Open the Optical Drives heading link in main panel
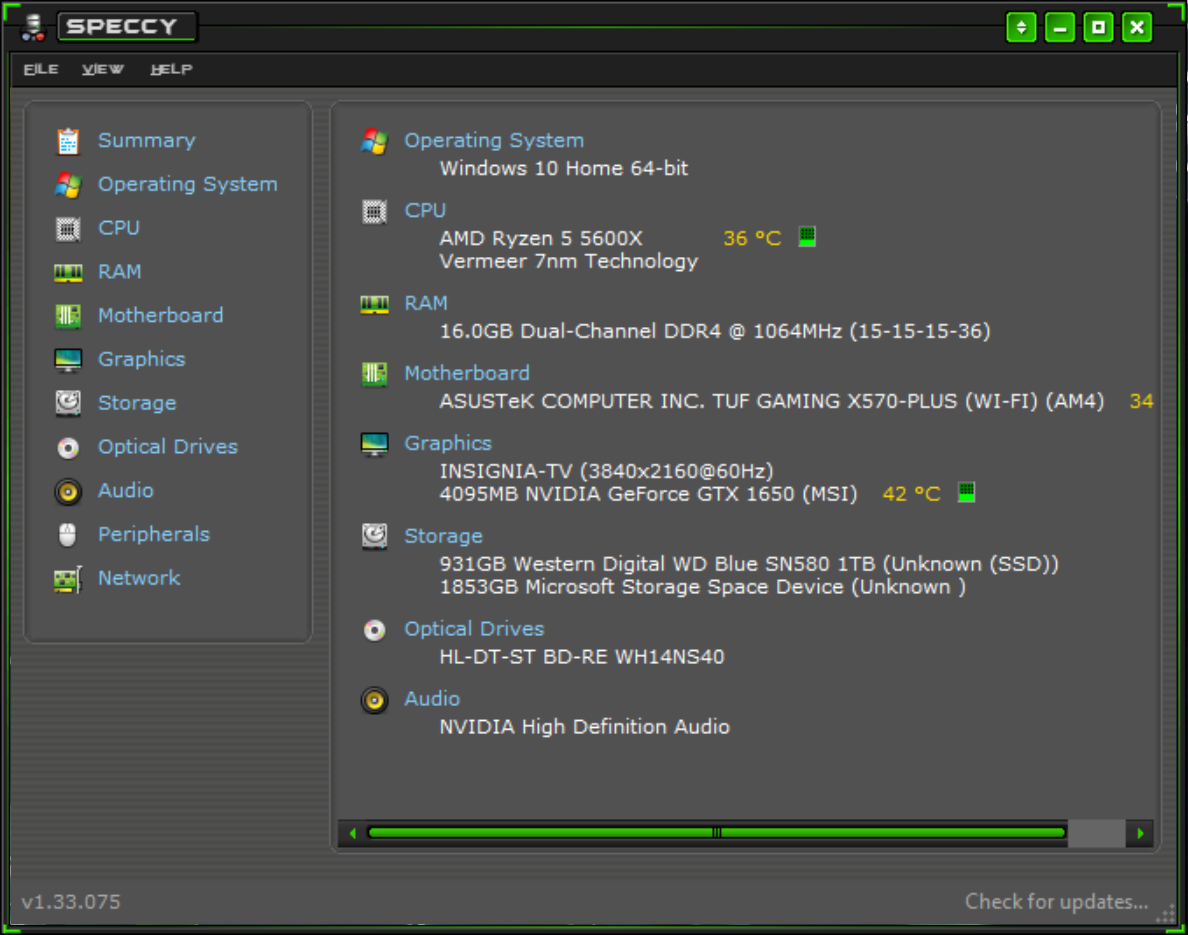This screenshot has height=935, width=1188. (x=474, y=630)
